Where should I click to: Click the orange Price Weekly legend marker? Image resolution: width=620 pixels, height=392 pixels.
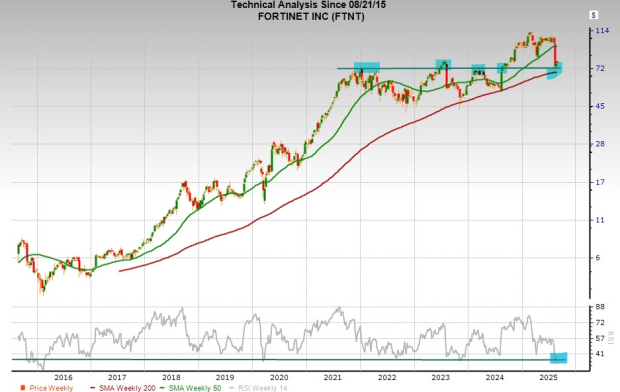[x=23, y=388]
